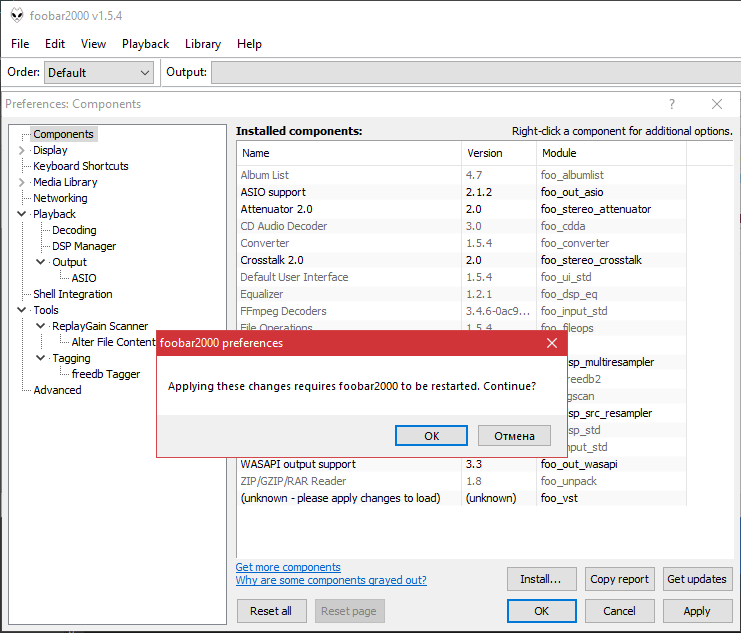
Task: Click the Output device field
Action: pos(475,73)
